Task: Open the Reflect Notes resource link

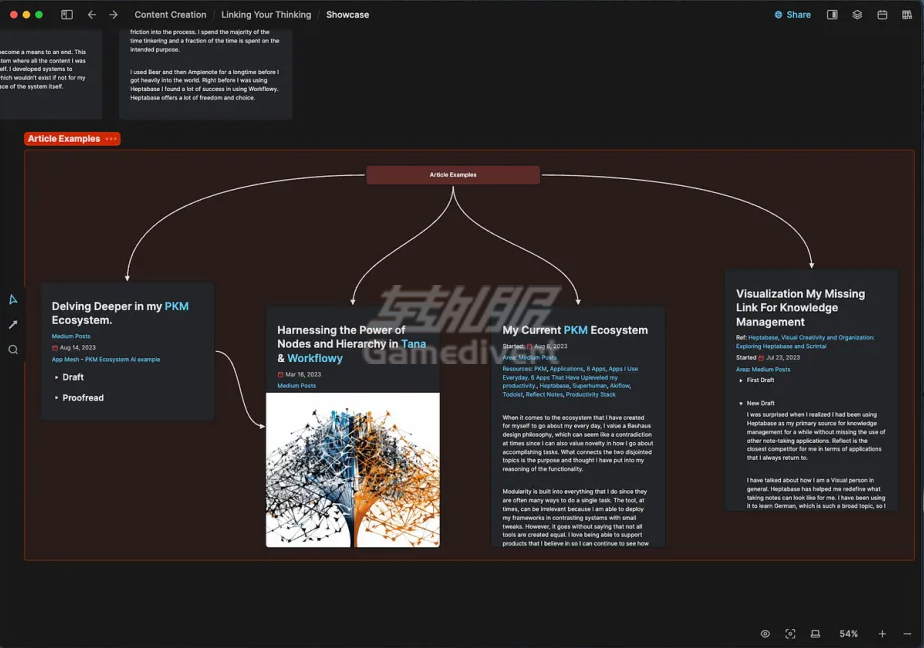Action: tap(544, 395)
